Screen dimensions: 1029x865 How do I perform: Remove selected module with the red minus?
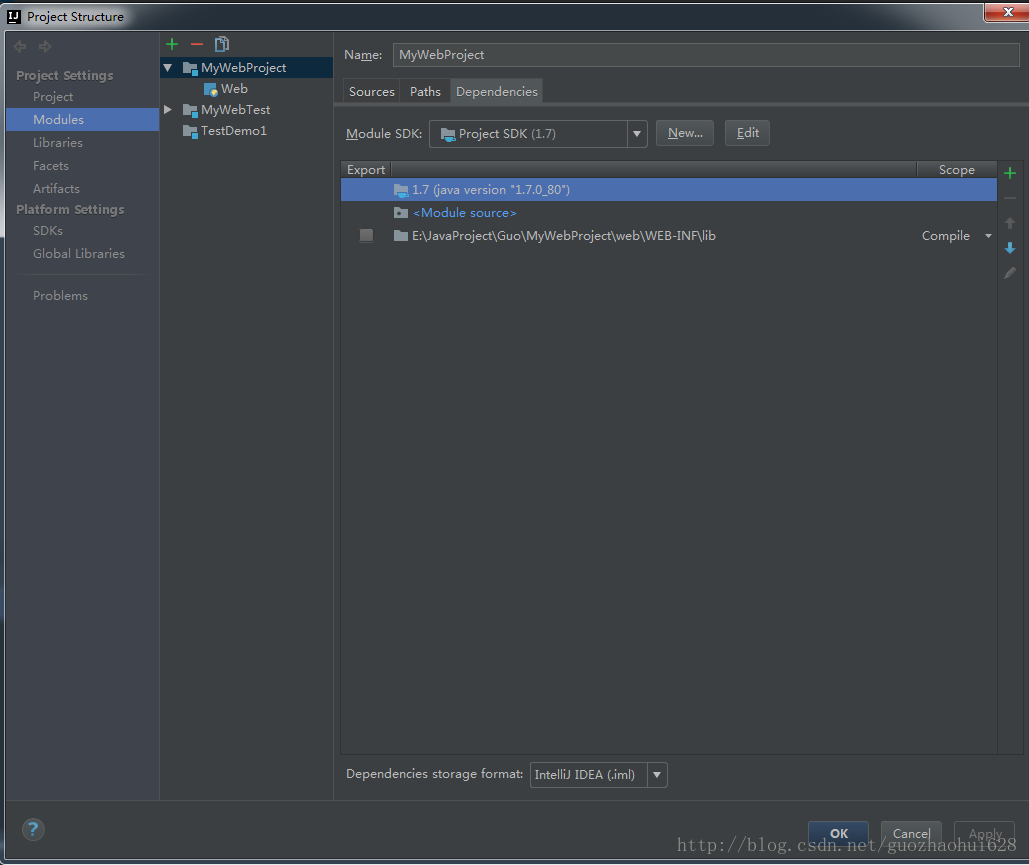[x=197, y=44]
